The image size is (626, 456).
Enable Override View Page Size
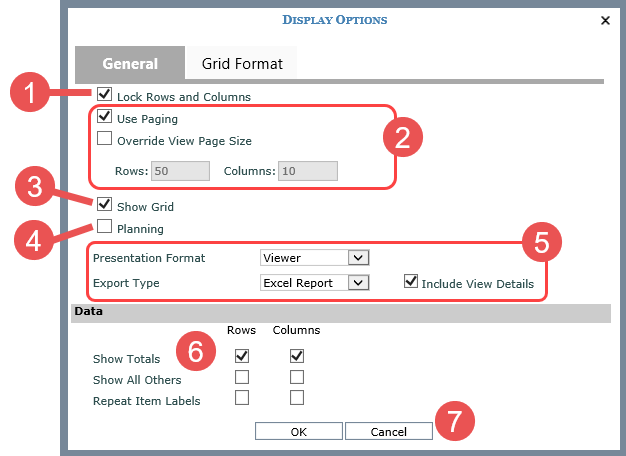[x=105, y=140]
